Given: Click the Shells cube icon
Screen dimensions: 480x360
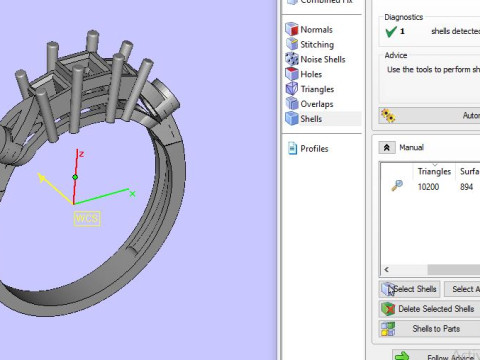Looking at the screenshot, I should (292, 118).
